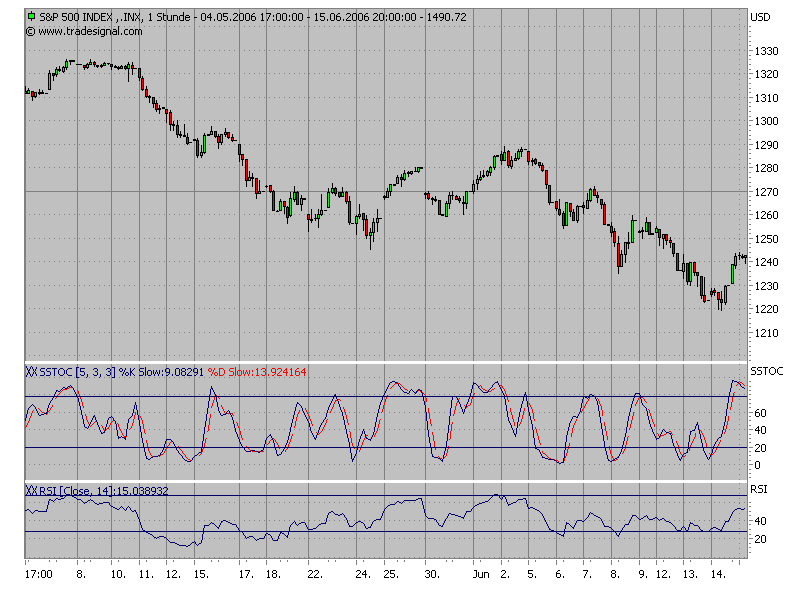Click the Jun month axis label
806x591 pixels.
pyautogui.click(x=481, y=574)
